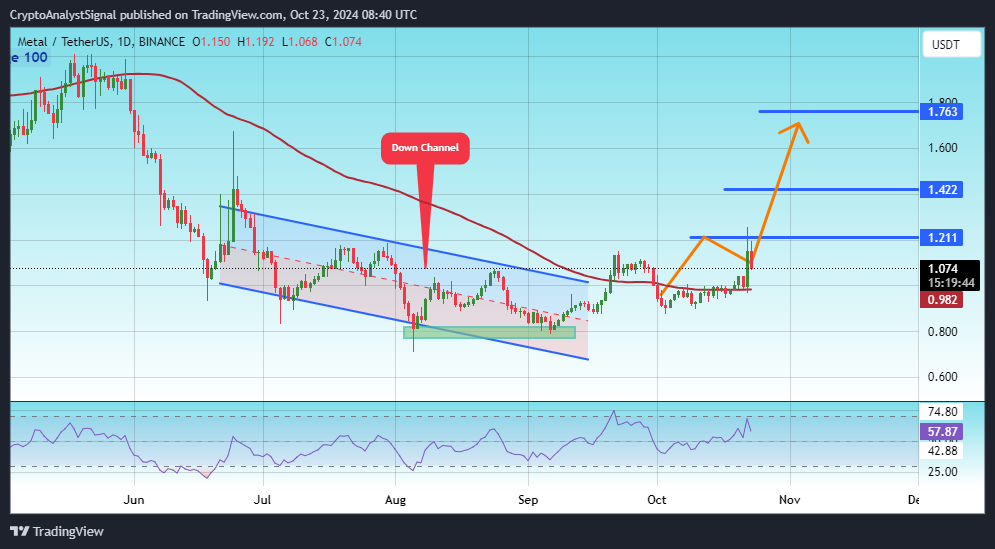Click the 42.88 RSI axis label
Screen dimensions: 995x549
tap(942, 451)
